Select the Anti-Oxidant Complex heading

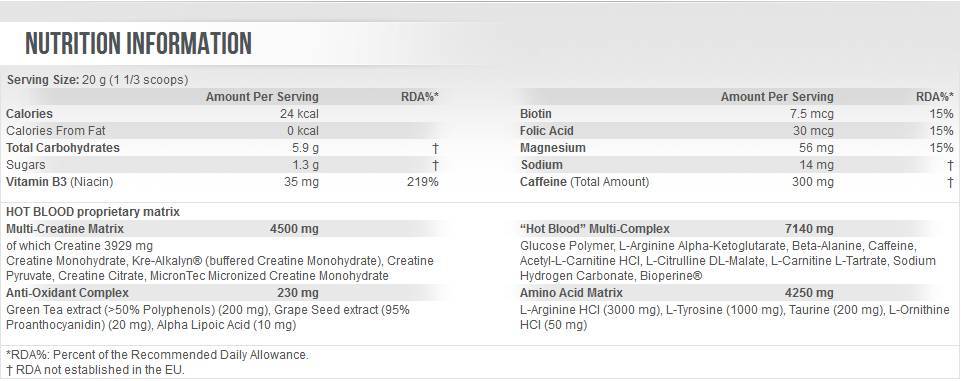[67, 293]
